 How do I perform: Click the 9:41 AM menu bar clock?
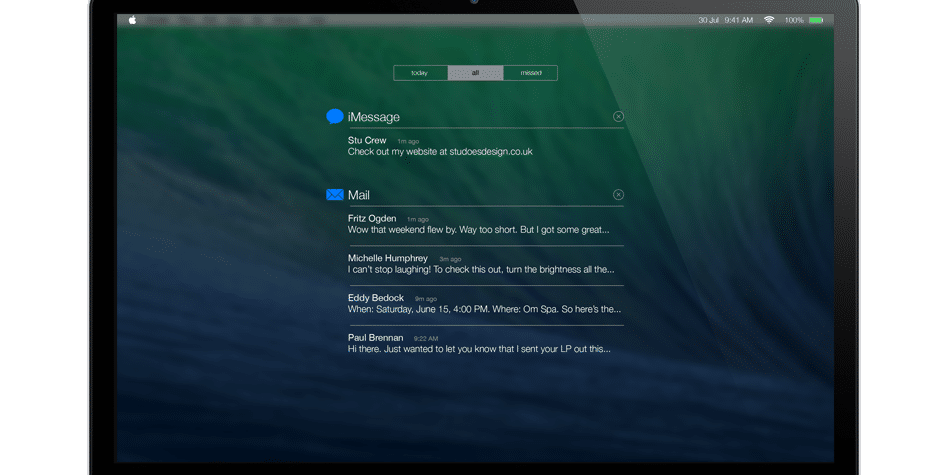click(739, 20)
